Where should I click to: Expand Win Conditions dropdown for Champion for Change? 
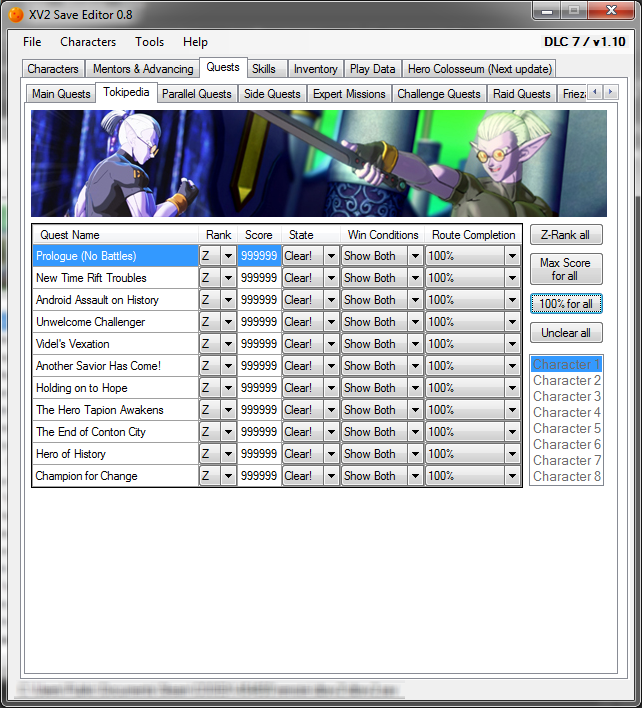tap(415, 476)
